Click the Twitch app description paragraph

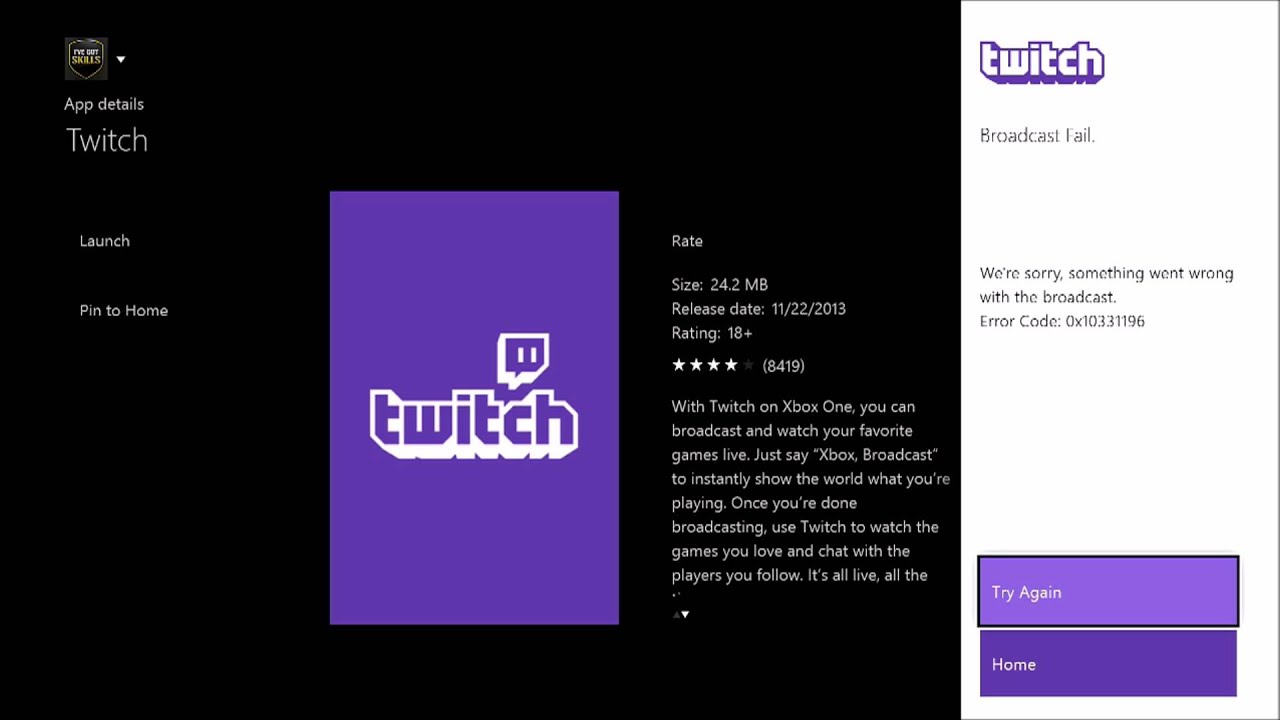click(810, 491)
